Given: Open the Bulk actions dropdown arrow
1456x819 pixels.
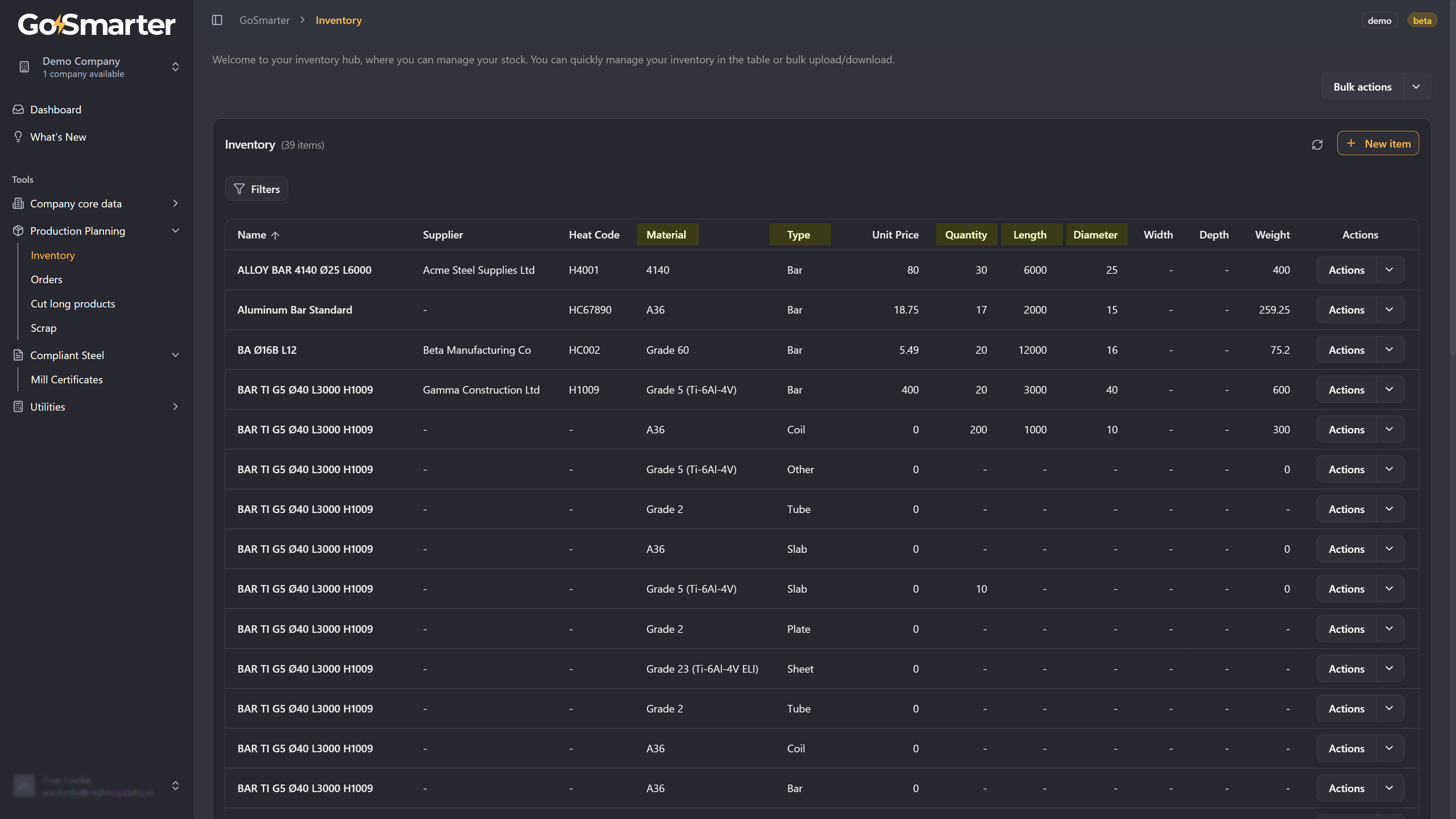Looking at the screenshot, I should 1416,87.
